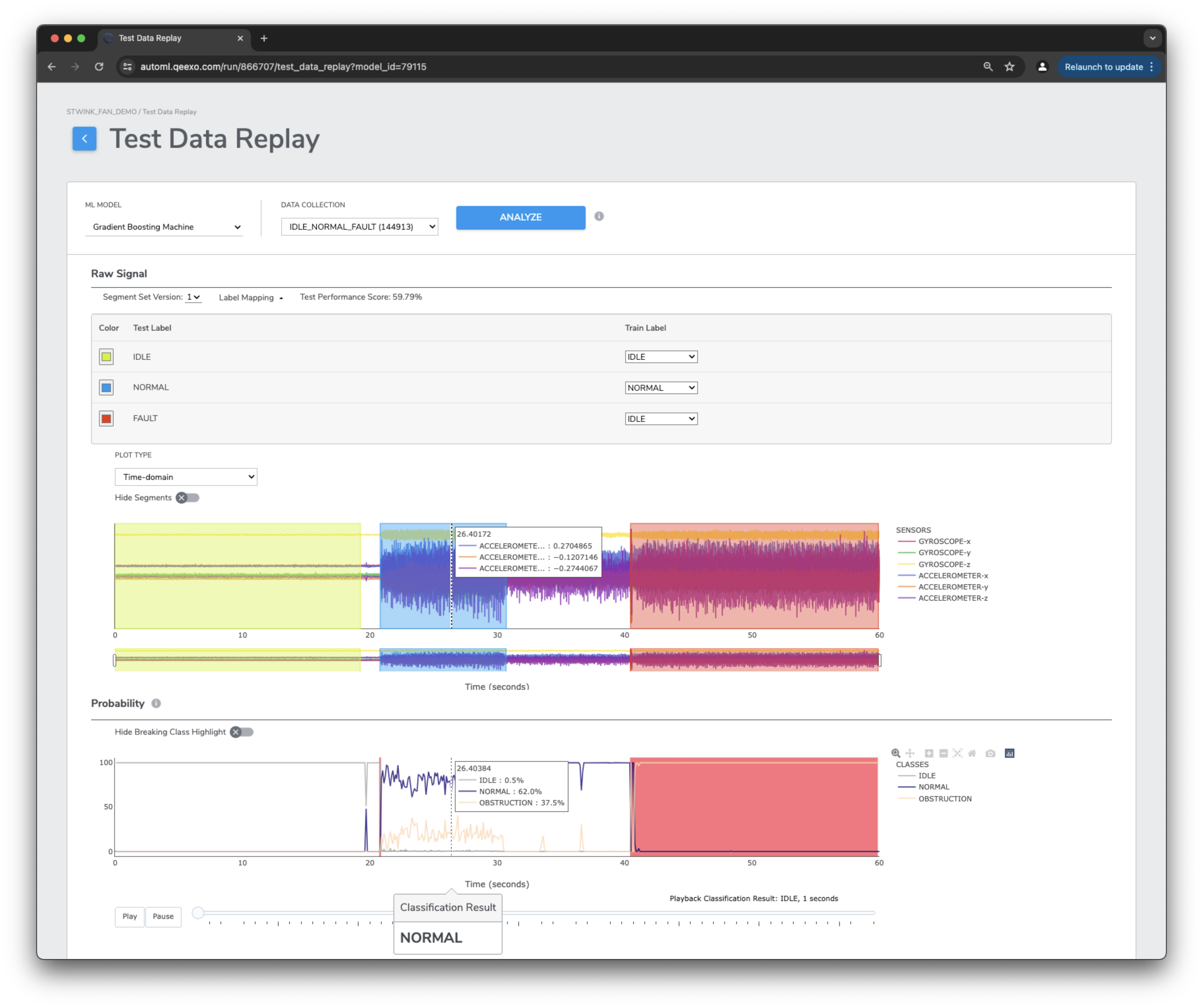The width and height of the screenshot is (1203, 1008).
Task: Select the Zoom tool in the Probability chart modebar
Action: [895, 753]
